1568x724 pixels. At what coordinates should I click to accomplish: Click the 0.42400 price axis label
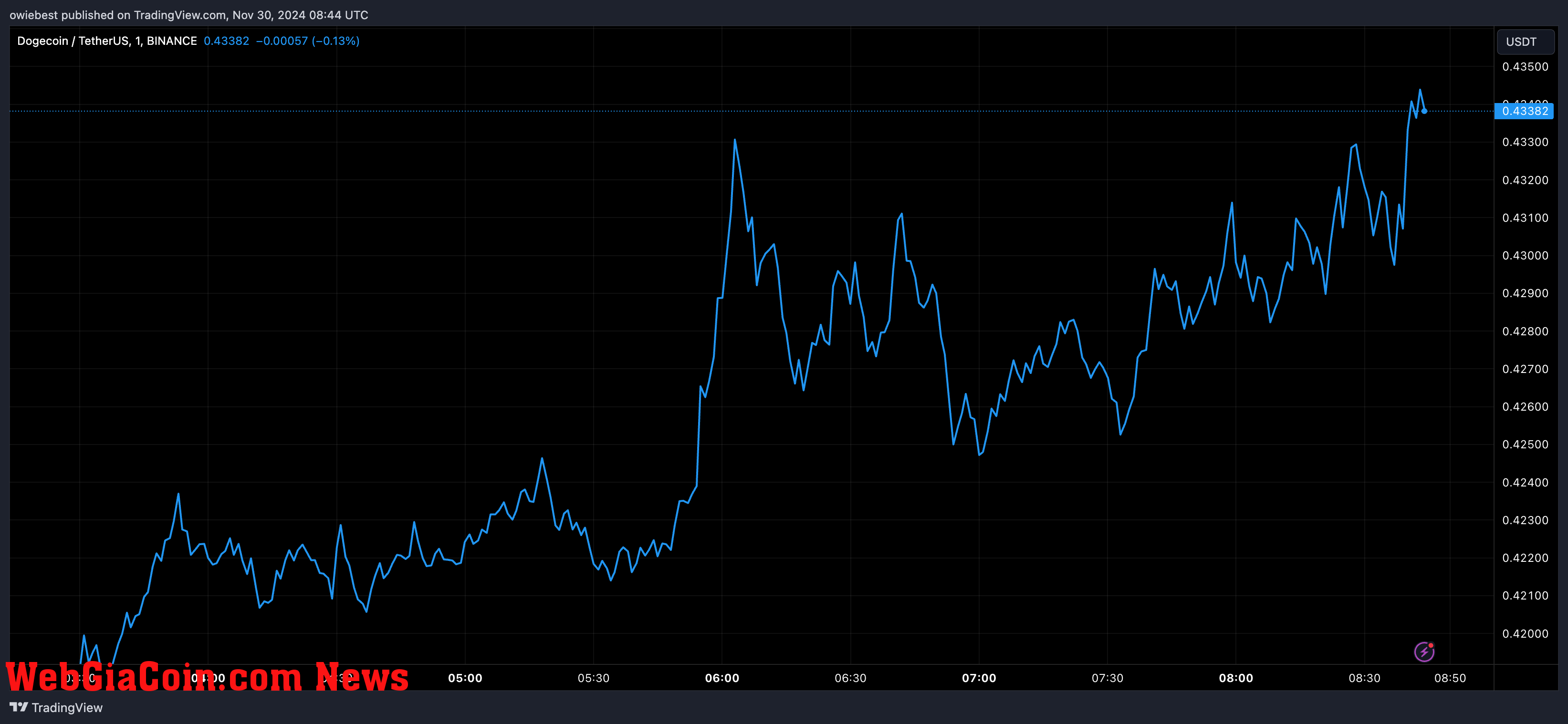tap(1525, 483)
